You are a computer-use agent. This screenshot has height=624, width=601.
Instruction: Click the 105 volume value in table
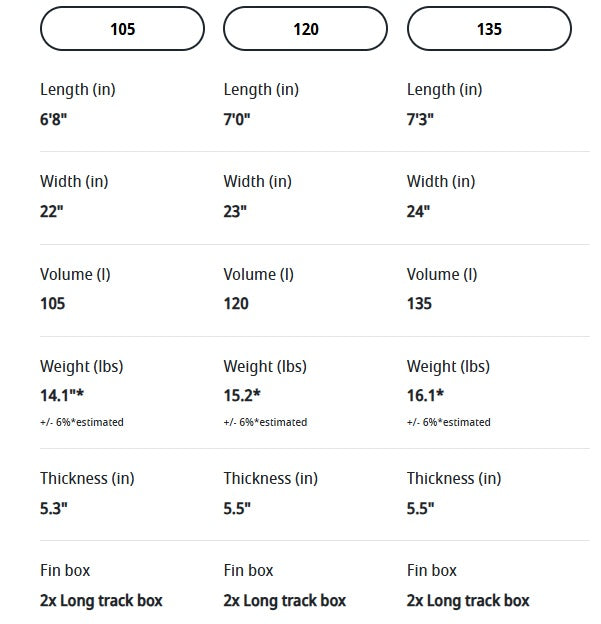point(53,303)
